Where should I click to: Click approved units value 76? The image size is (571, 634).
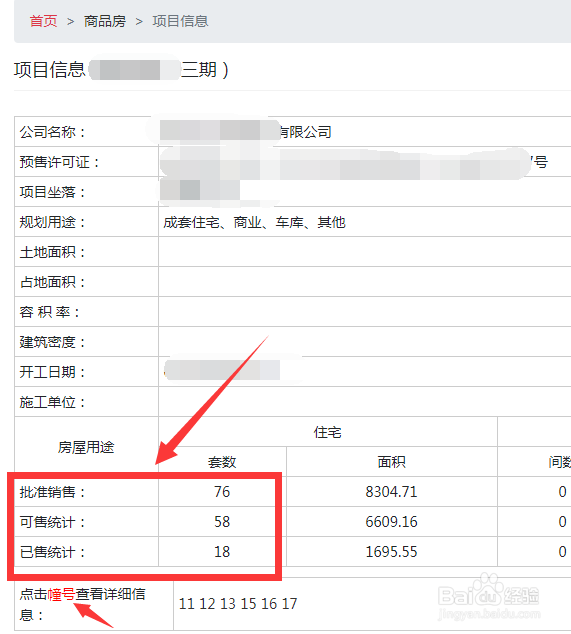(x=222, y=492)
